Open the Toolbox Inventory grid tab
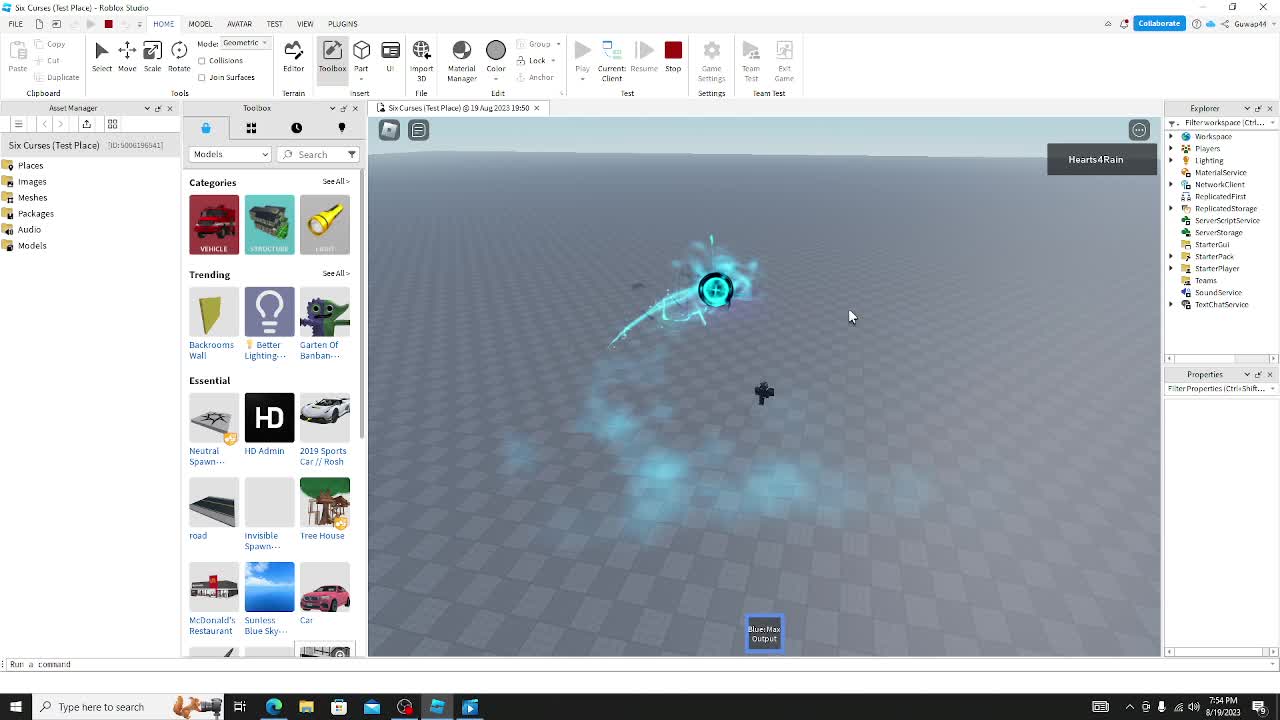Image resolution: width=1280 pixels, height=720 pixels. pos(251,128)
